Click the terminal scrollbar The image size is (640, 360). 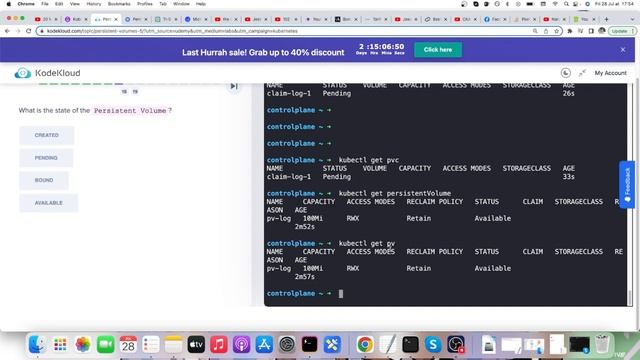(630, 298)
